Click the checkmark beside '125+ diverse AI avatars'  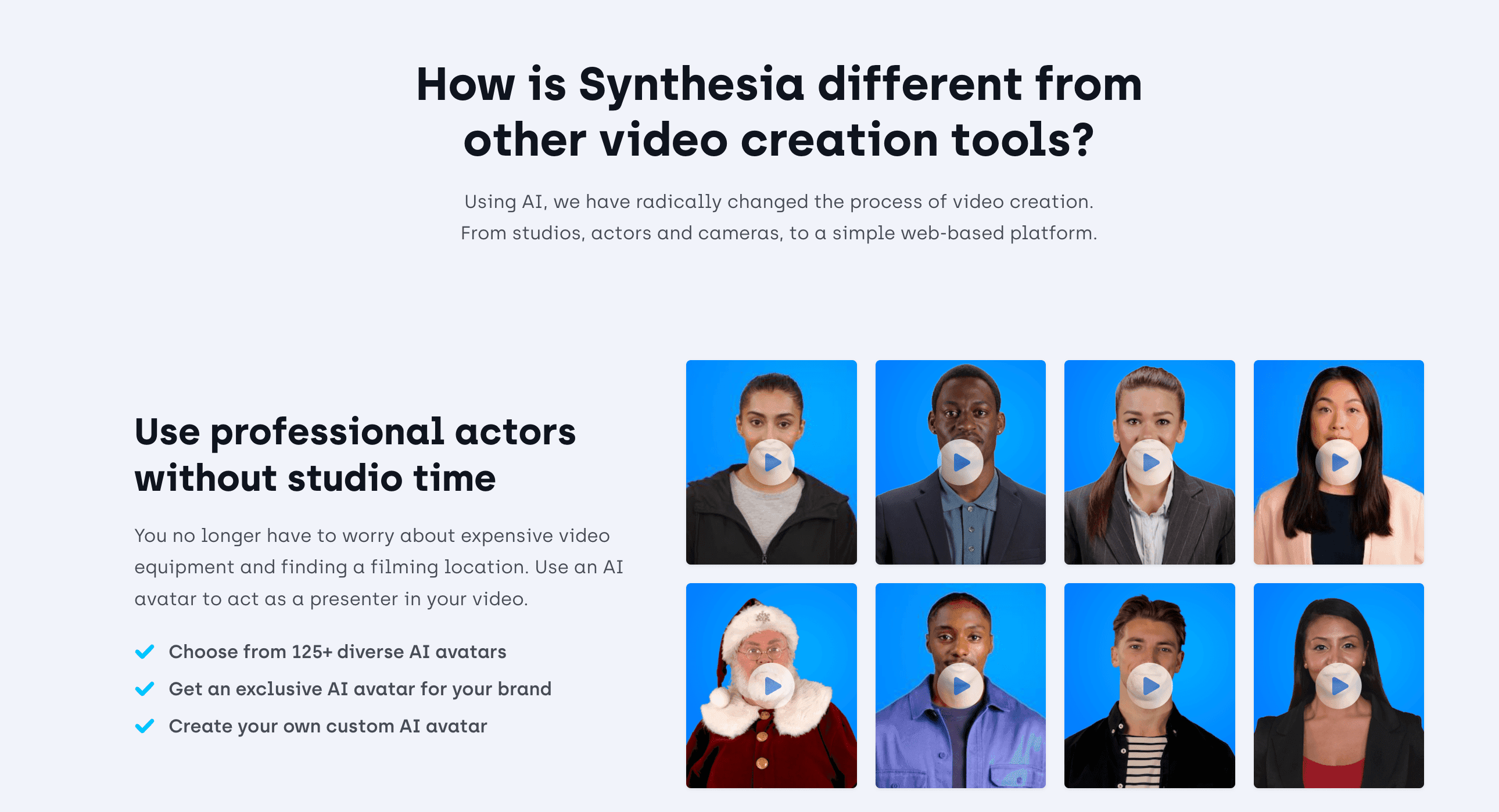(x=145, y=652)
